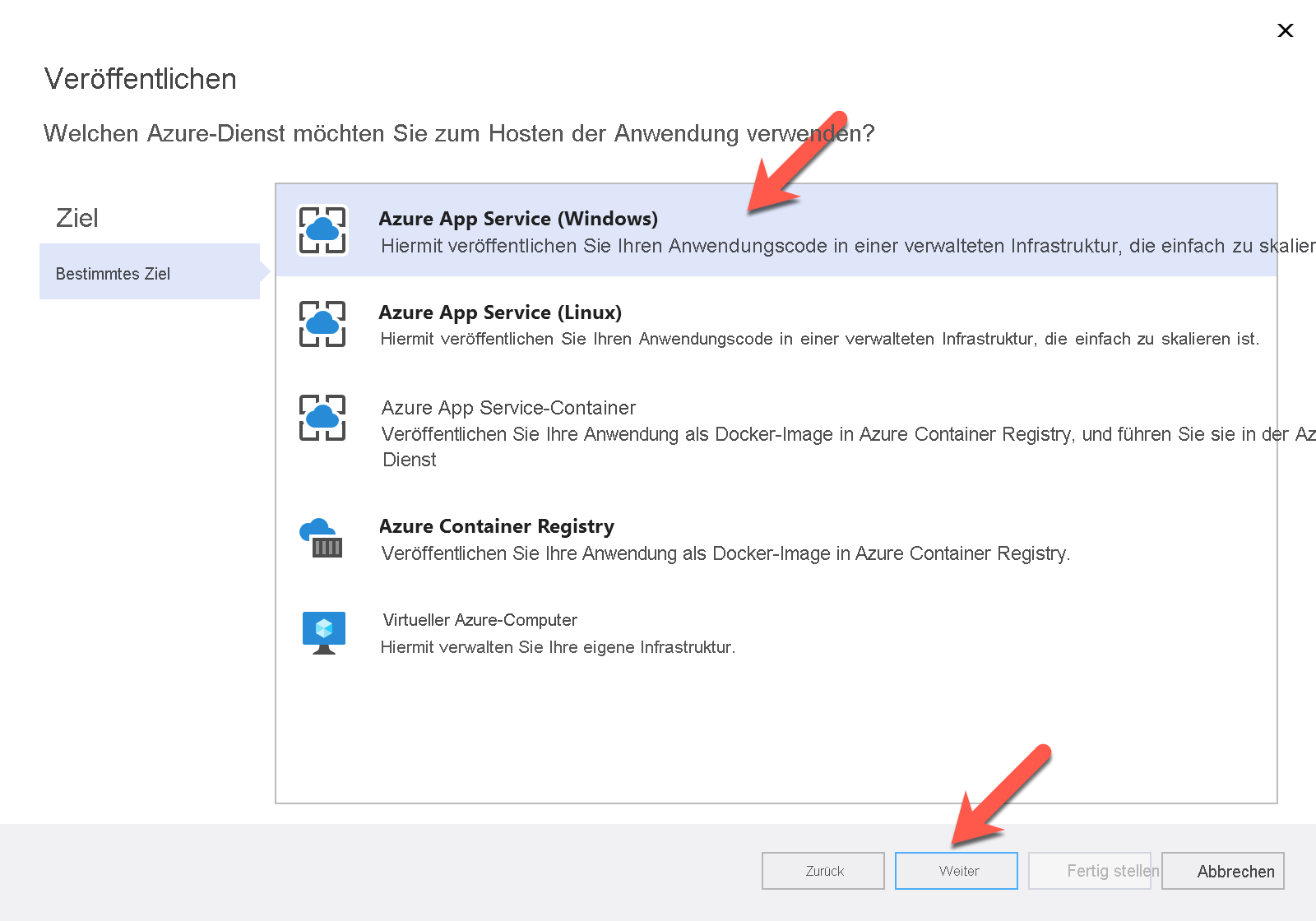Close the Veröffentlichen dialog
The image size is (1316, 921).
[1286, 30]
